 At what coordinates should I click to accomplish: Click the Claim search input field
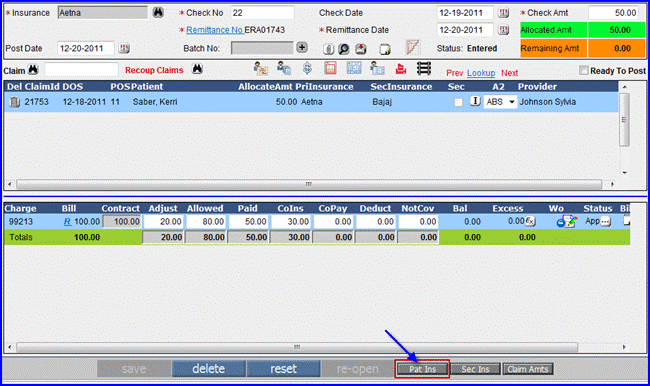(x=81, y=70)
